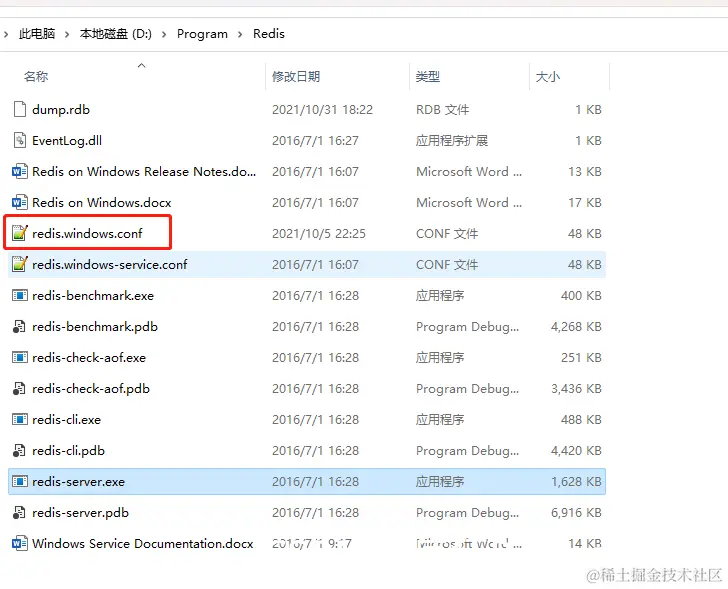Image resolution: width=728 pixels, height=589 pixels.
Task: Select Redis on Windows Release Notes file name
Action: (x=144, y=172)
